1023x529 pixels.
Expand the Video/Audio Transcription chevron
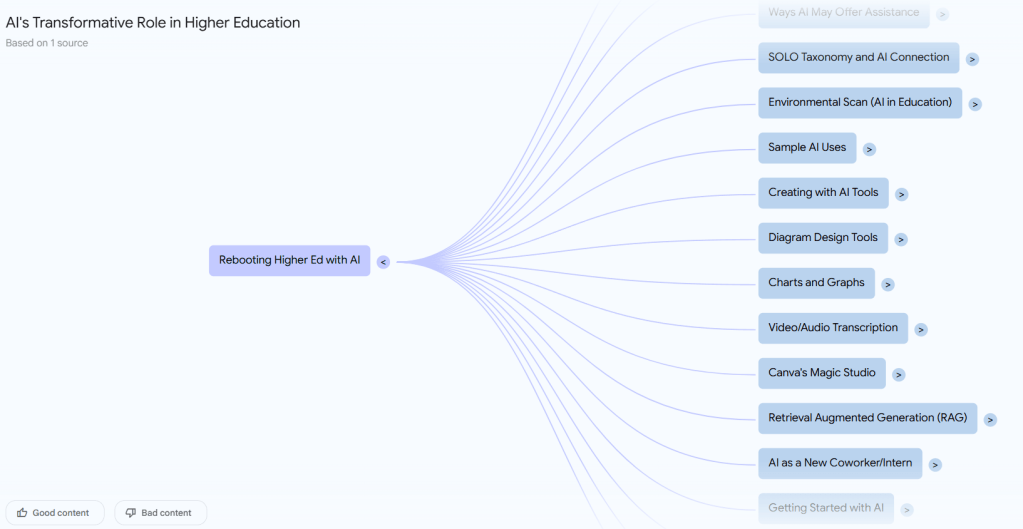(x=920, y=329)
